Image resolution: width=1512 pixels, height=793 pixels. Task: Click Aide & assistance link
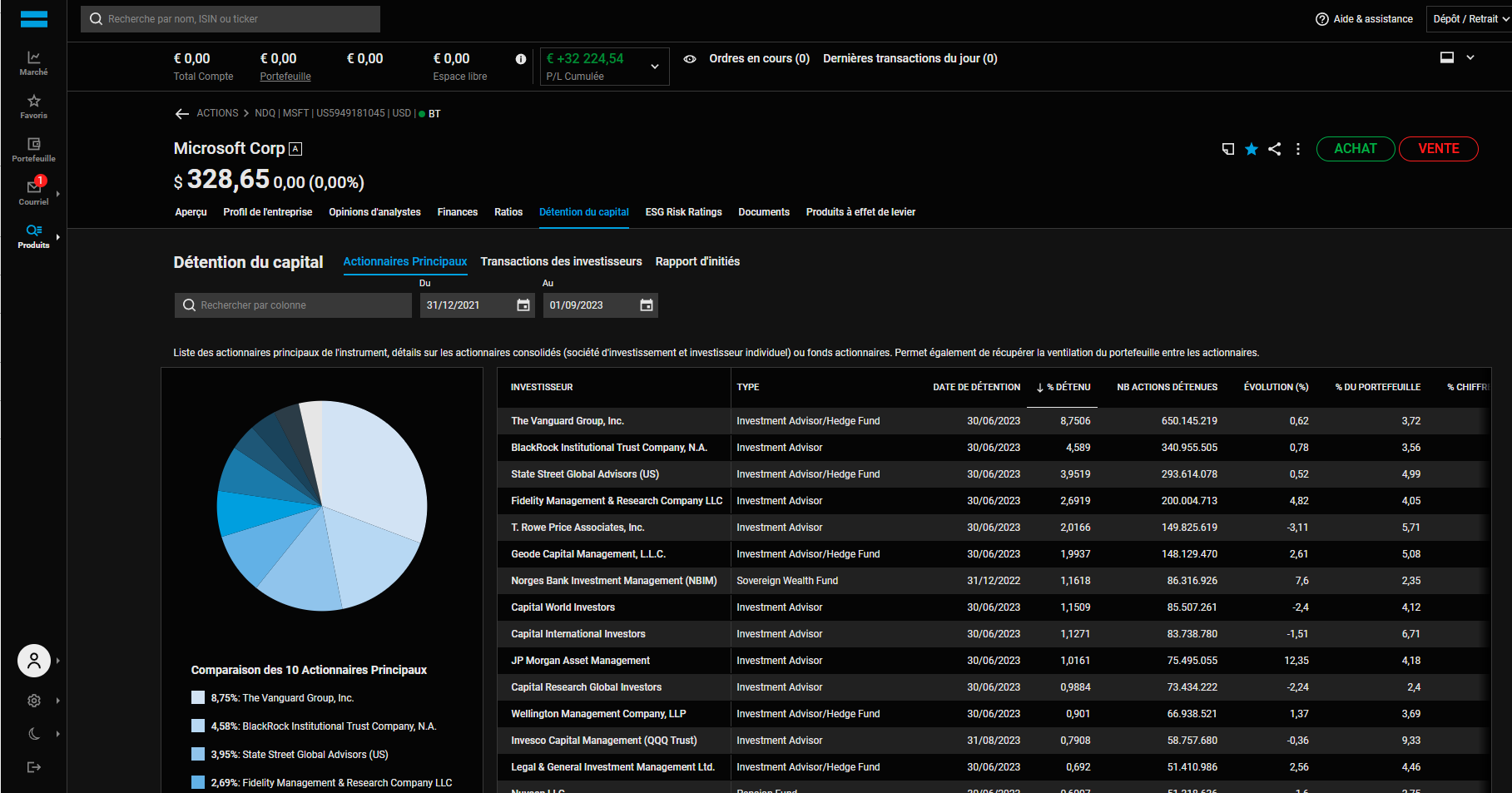(1373, 19)
